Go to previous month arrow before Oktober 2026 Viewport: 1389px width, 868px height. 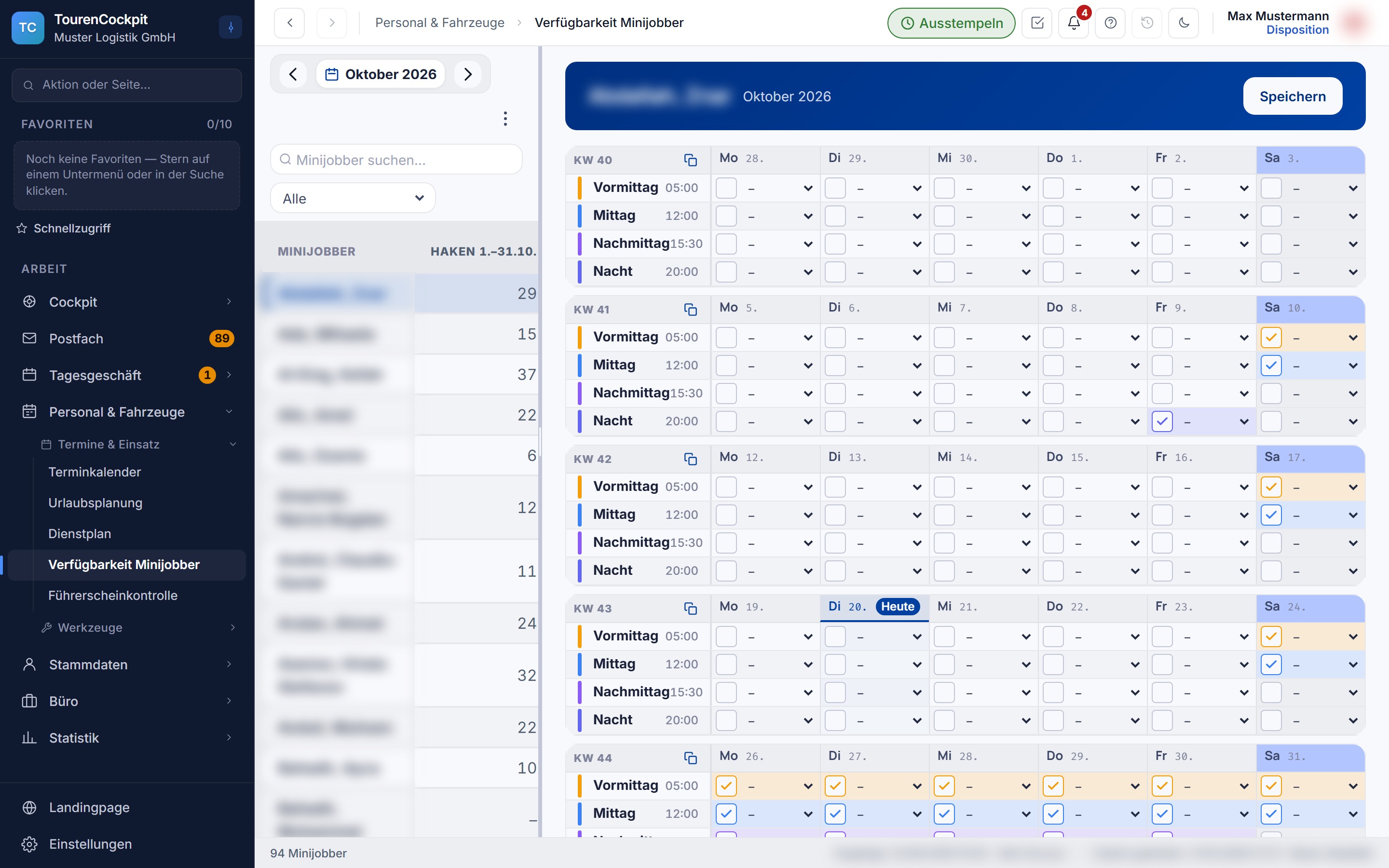[293, 74]
